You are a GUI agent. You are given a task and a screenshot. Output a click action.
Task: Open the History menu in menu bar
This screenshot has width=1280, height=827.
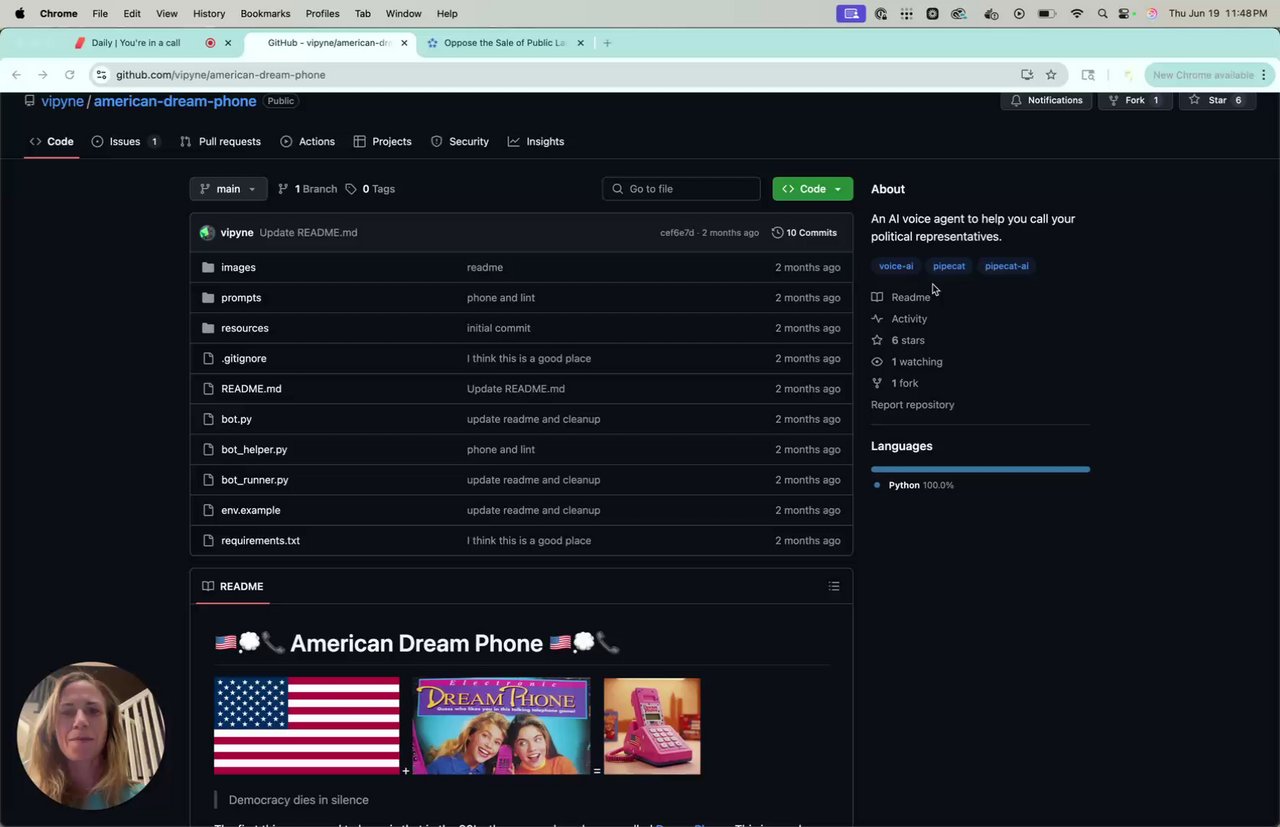click(209, 13)
